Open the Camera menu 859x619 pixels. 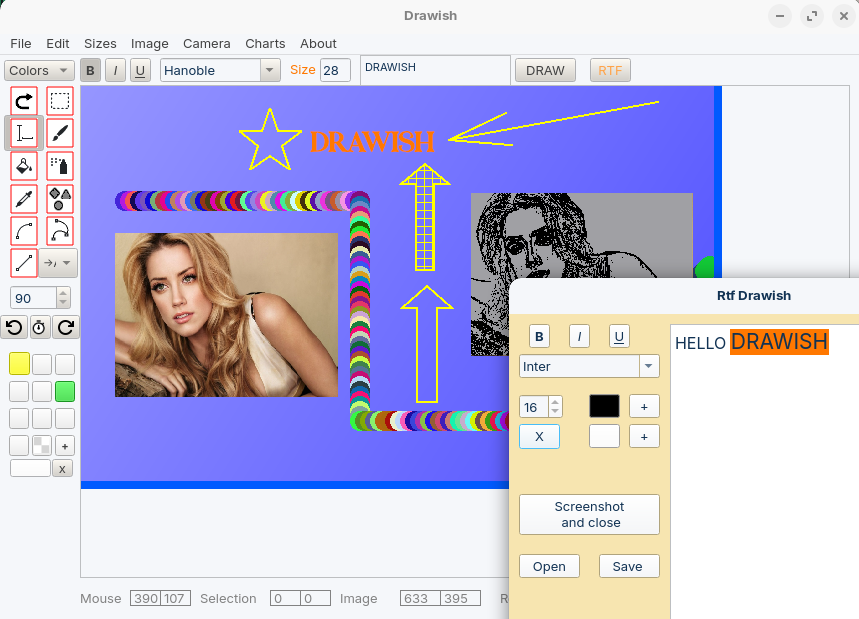click(207, 44)
